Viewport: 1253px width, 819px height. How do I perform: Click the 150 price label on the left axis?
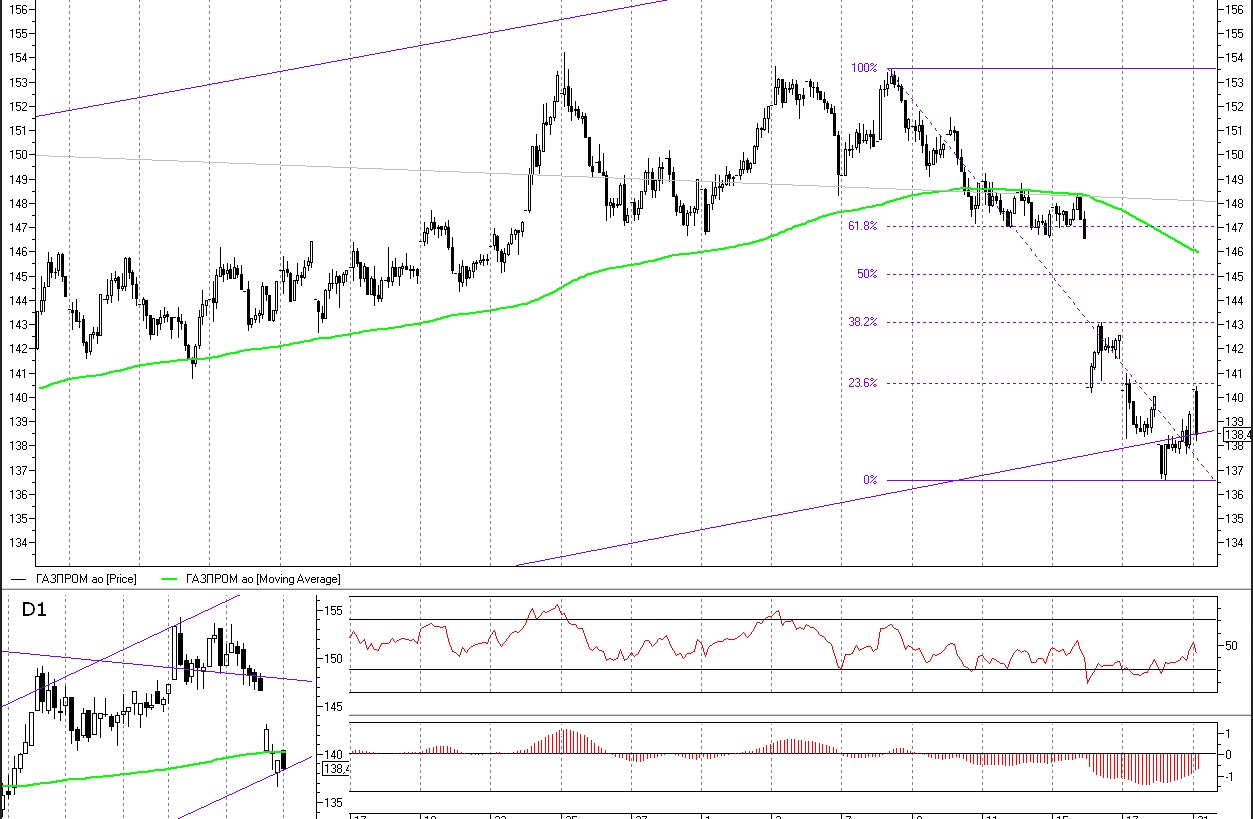tap(20, 155)
